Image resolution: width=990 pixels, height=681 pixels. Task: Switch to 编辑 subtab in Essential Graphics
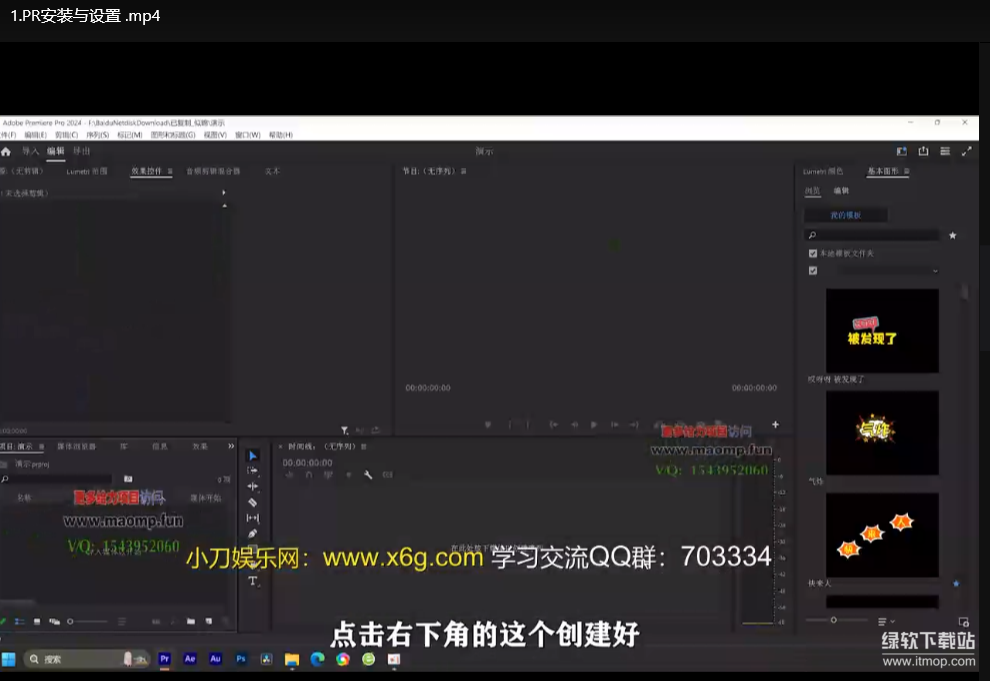pyautogui.click(x=841, y=191)
